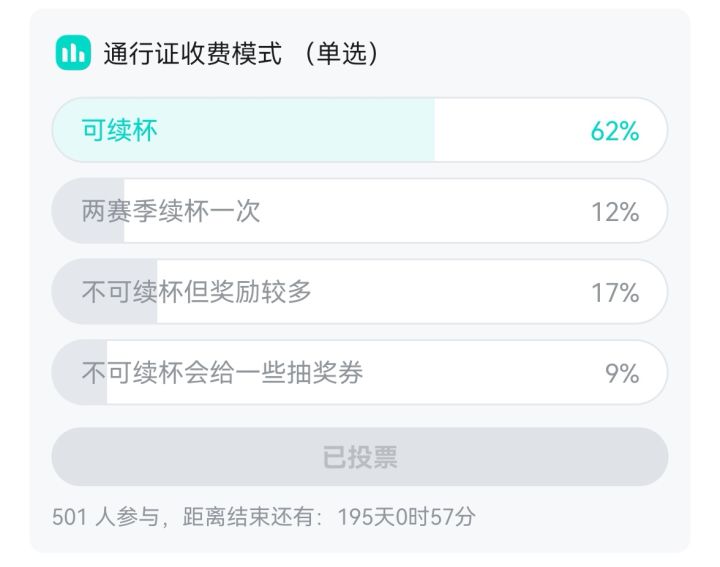
Task: Click the (单选) single-choice label
Action: [x=344, y=54]
